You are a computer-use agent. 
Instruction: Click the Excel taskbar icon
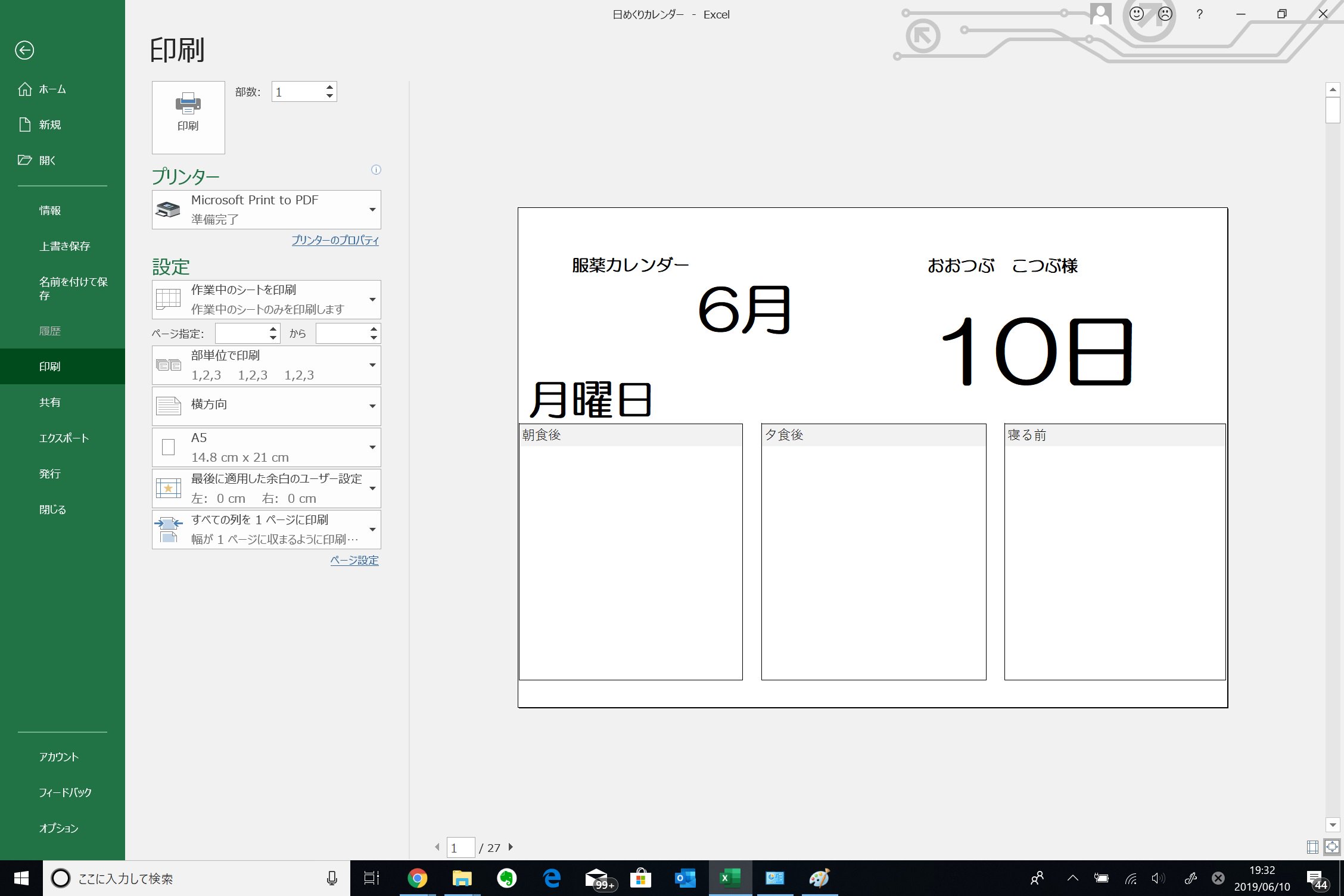[x=730, y=878]
